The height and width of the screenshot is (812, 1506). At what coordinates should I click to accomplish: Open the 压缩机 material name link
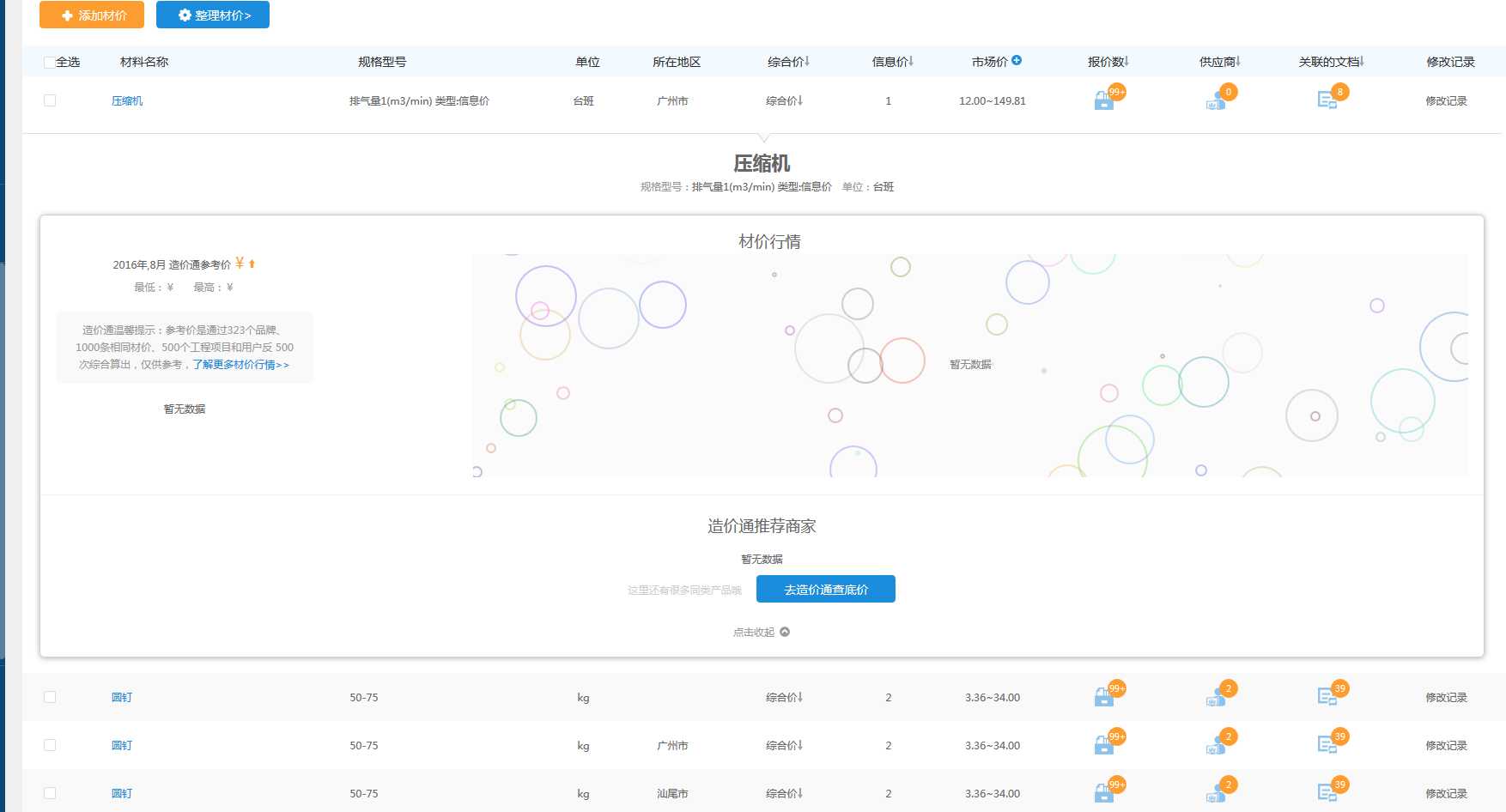click(127, 100)
